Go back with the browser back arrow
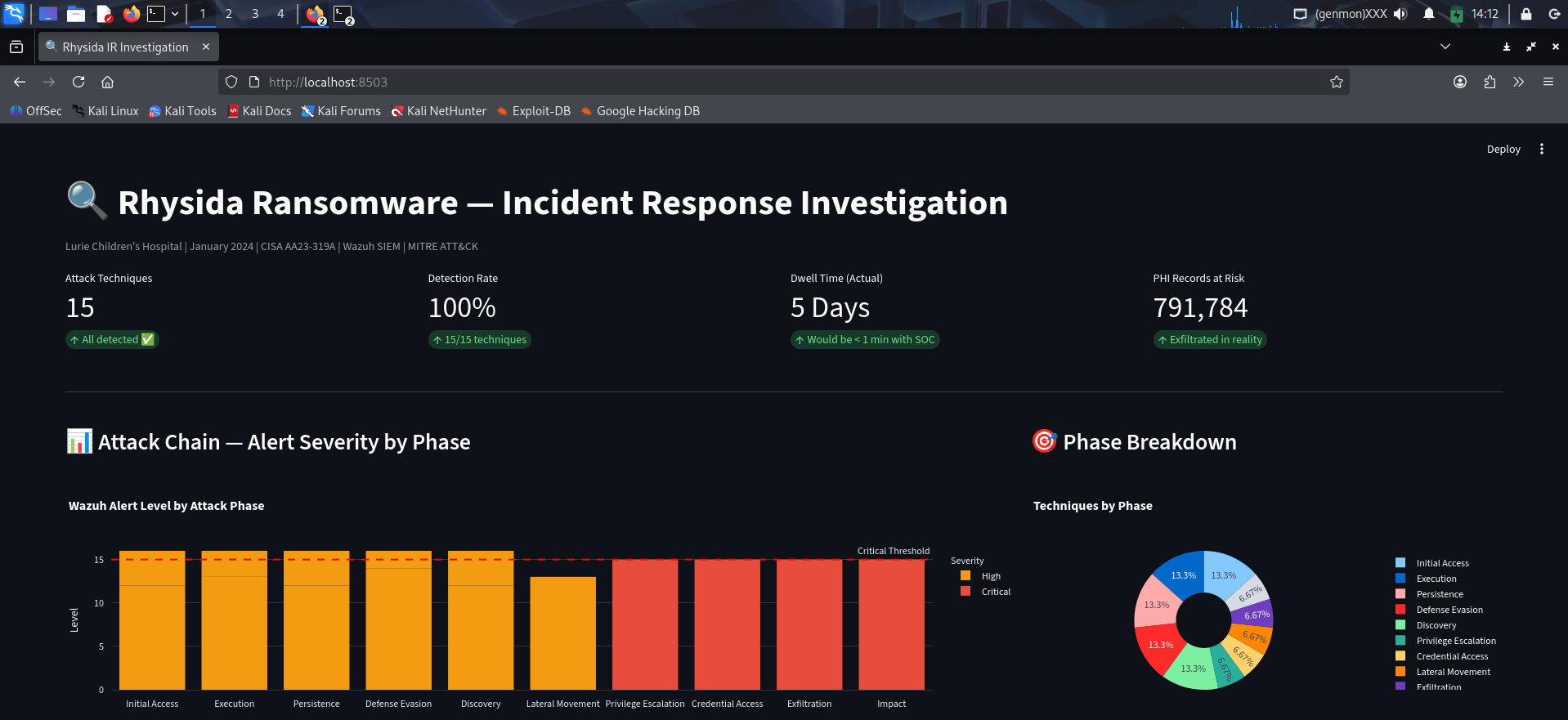 pyautogui.click(x=20, y=82)
